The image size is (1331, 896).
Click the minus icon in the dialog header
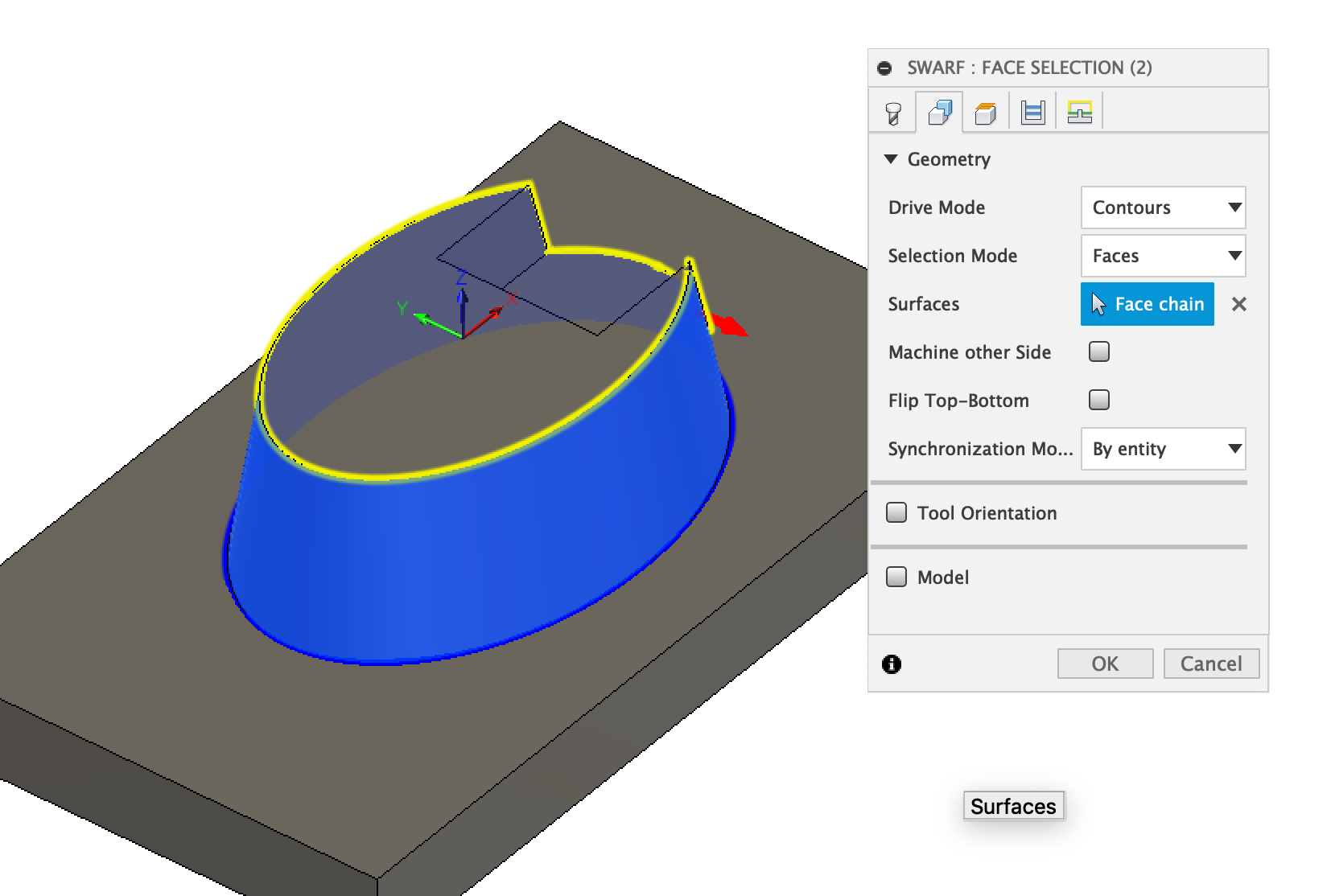885,68
